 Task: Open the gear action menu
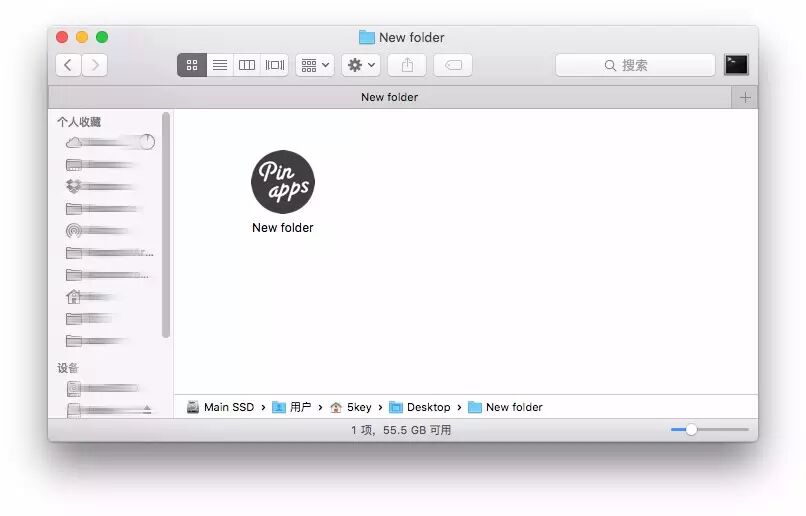361,65
